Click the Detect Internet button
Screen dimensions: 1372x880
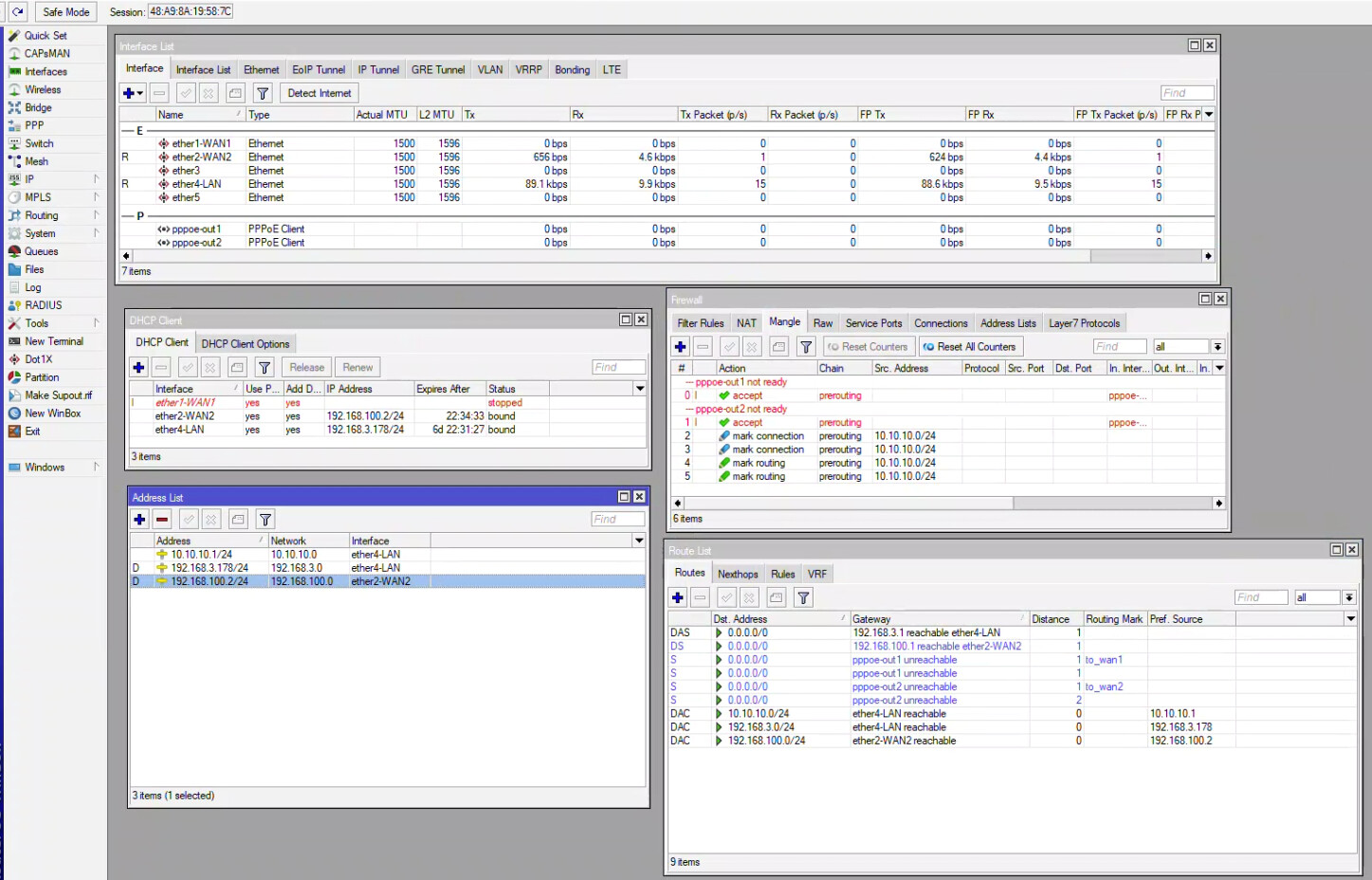click(x=319, y=93)
